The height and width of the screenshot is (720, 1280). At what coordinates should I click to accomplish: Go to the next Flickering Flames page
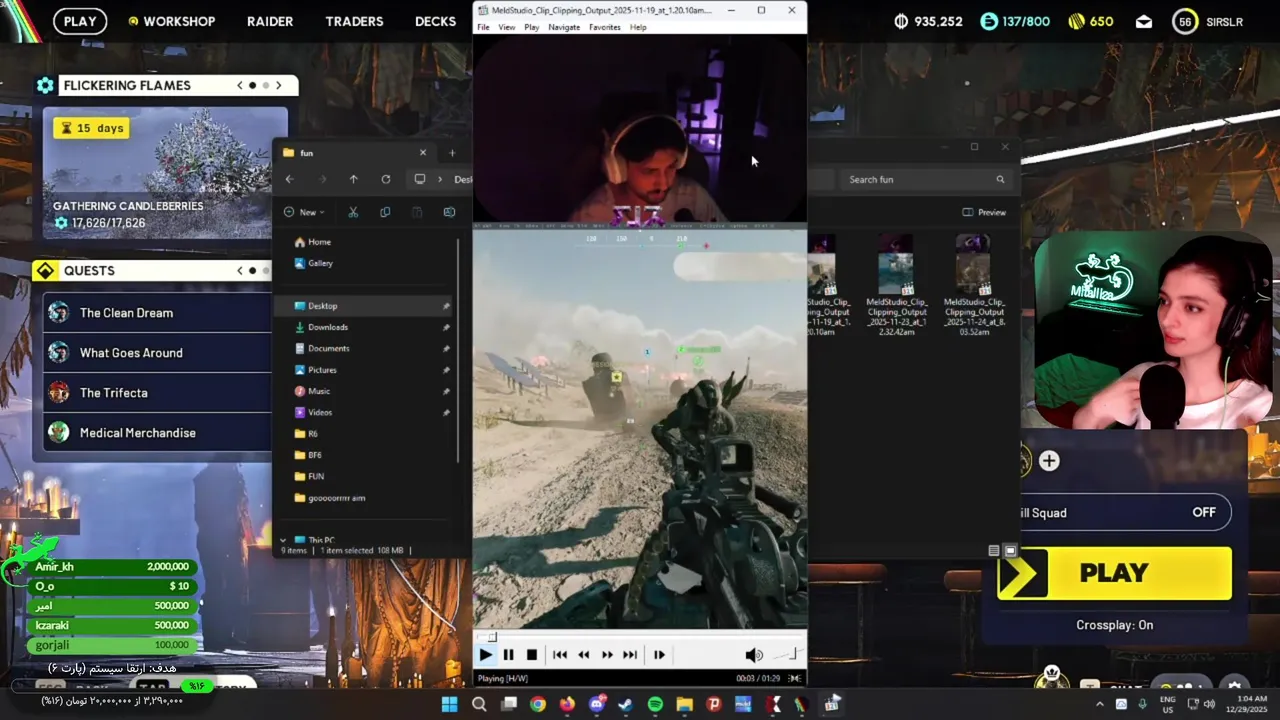point(279,85)
